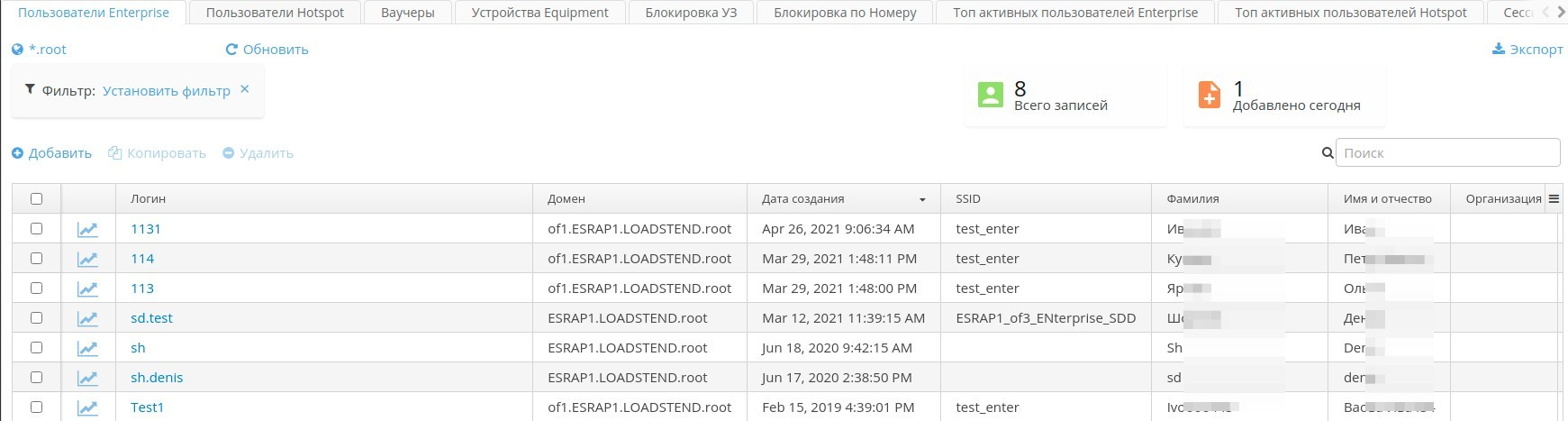Toggle the select-all checkbox in table header

pos(37,199)
